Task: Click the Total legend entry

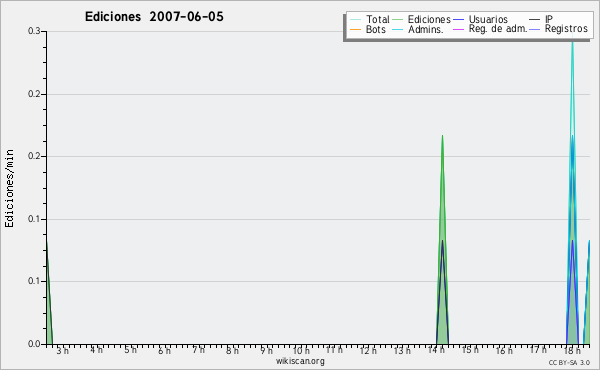Action: click(x=370, y=19)
